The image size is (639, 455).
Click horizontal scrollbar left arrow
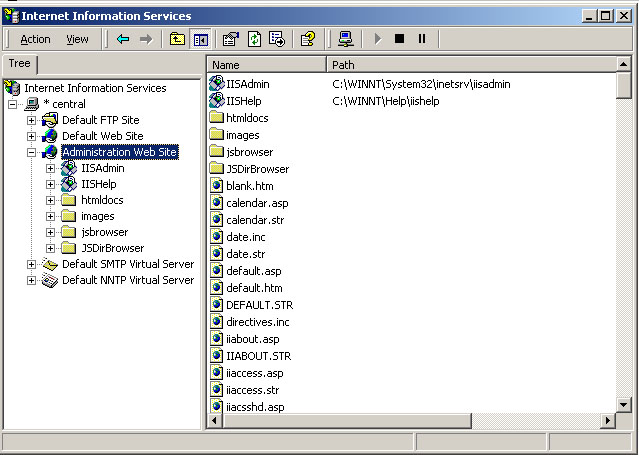pos(215,420)
